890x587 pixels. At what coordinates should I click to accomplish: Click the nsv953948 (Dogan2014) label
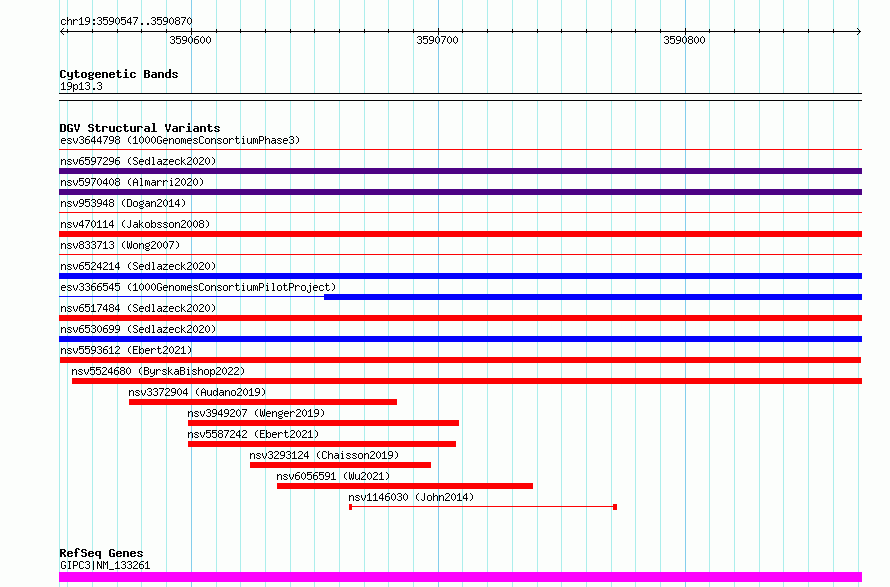coord(123,203)
